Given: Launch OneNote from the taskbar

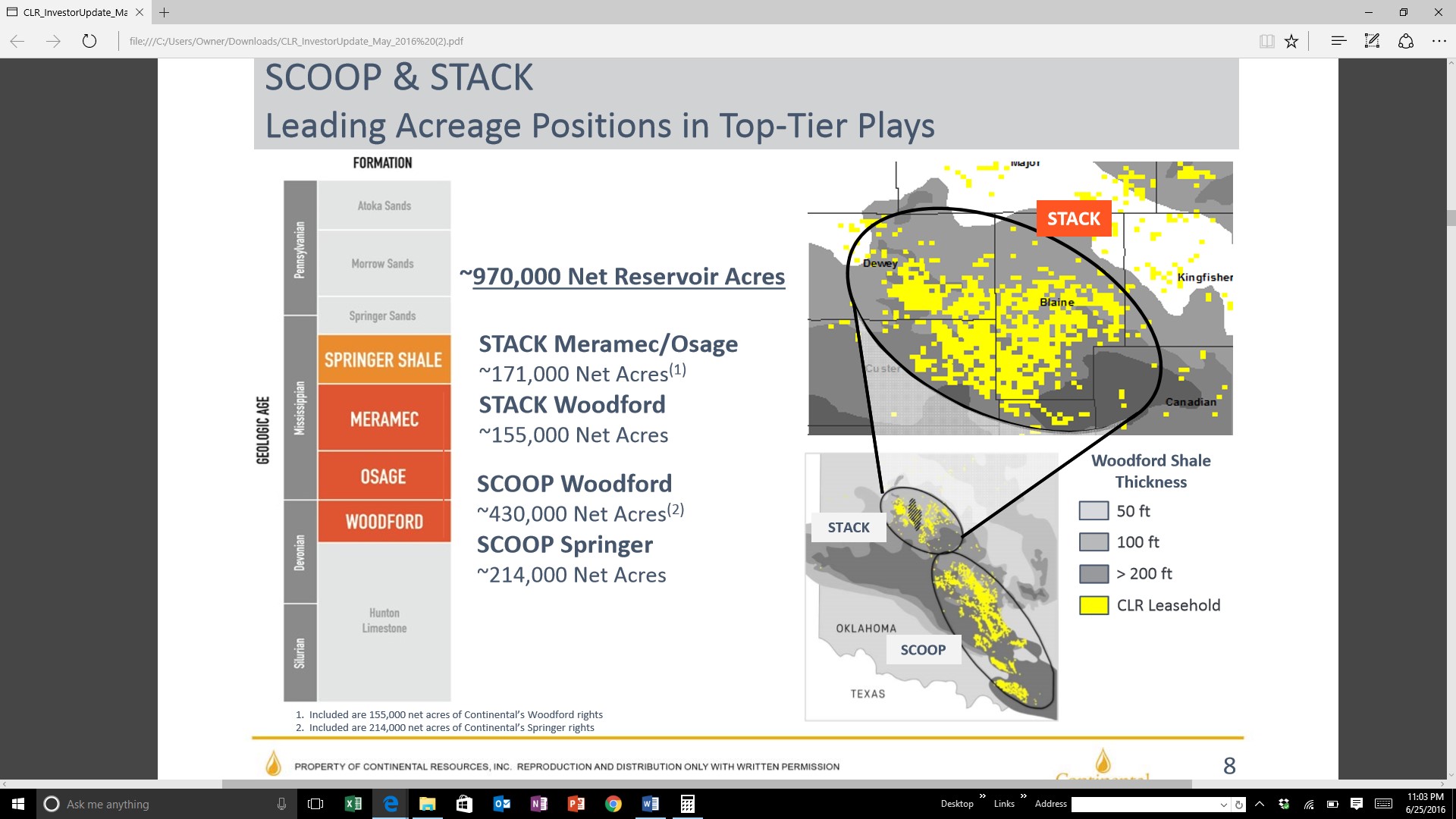Looking at the screenshot, I should pos(538,804).
